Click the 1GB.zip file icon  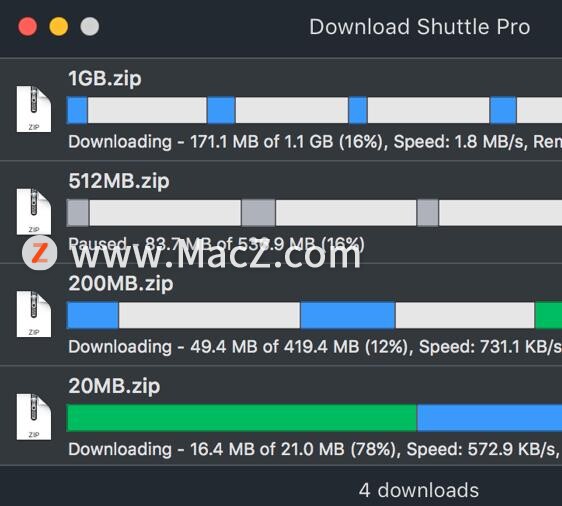[x=34, y=109]
